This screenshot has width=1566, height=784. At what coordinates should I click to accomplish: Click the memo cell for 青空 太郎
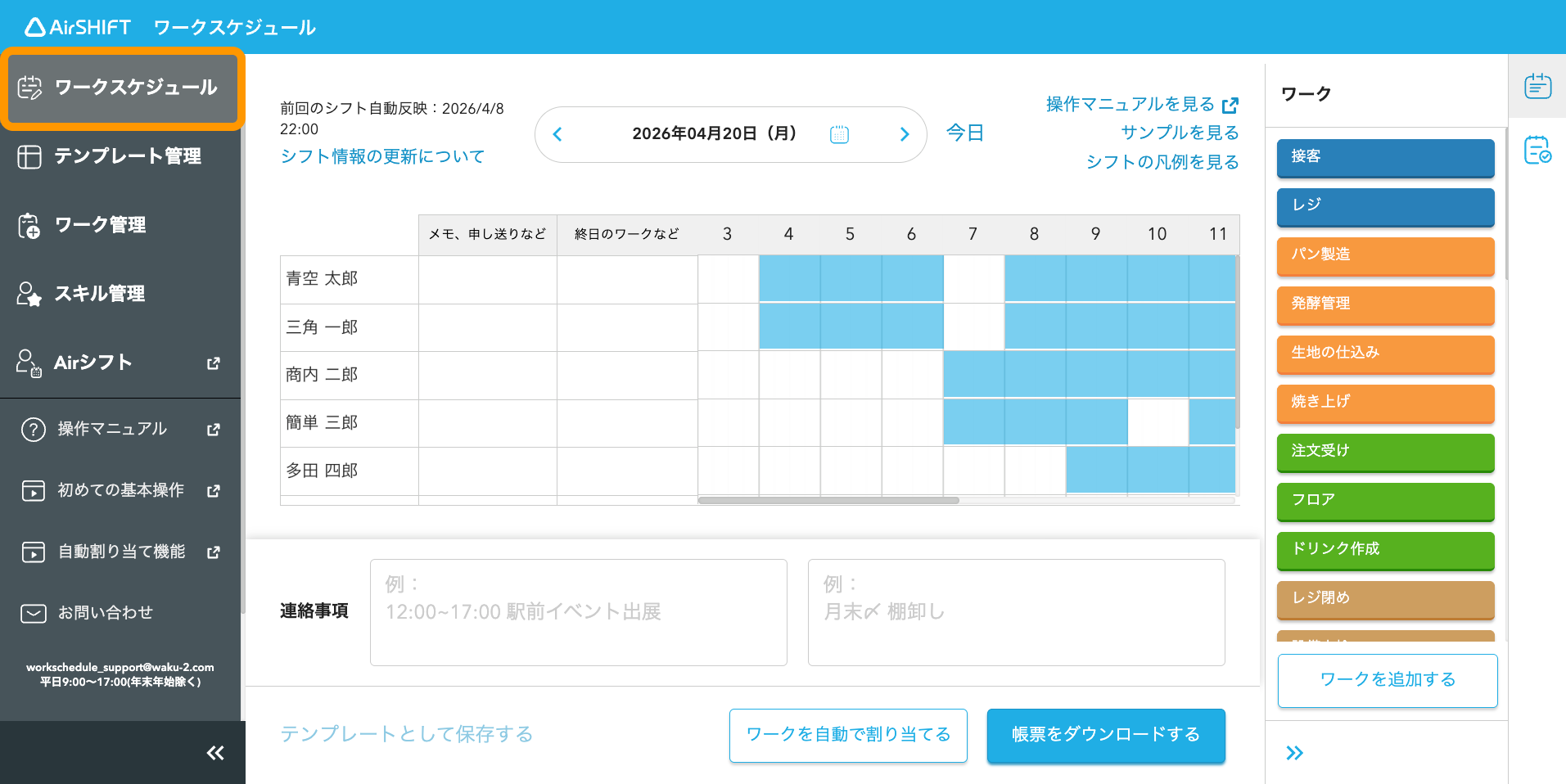488,280
